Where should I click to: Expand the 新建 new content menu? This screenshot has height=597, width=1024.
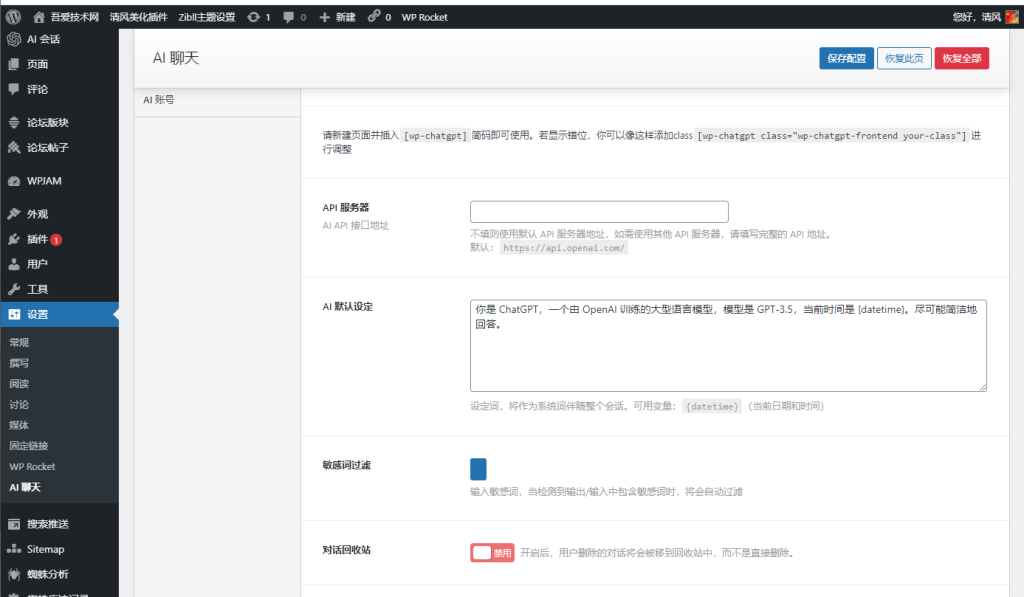tap(337, 17)
